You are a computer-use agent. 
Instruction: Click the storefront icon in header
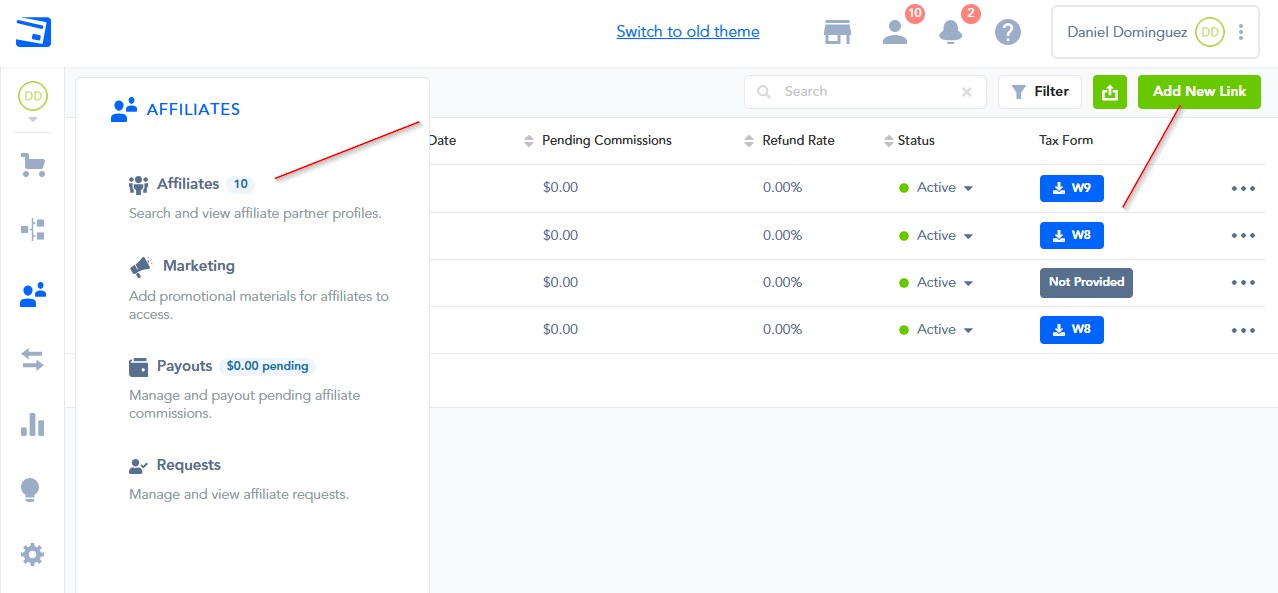pos(837,32)
